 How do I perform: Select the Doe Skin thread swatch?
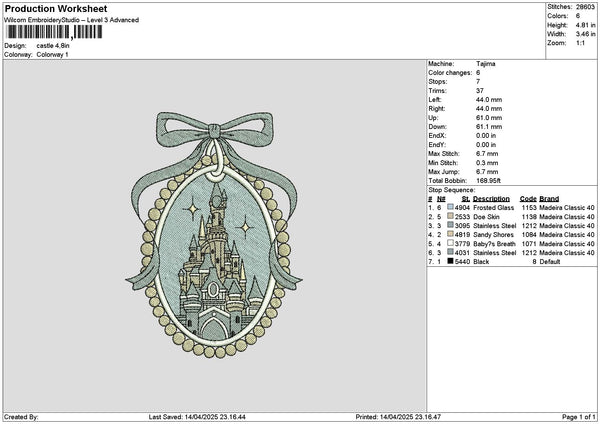[450, 216]
